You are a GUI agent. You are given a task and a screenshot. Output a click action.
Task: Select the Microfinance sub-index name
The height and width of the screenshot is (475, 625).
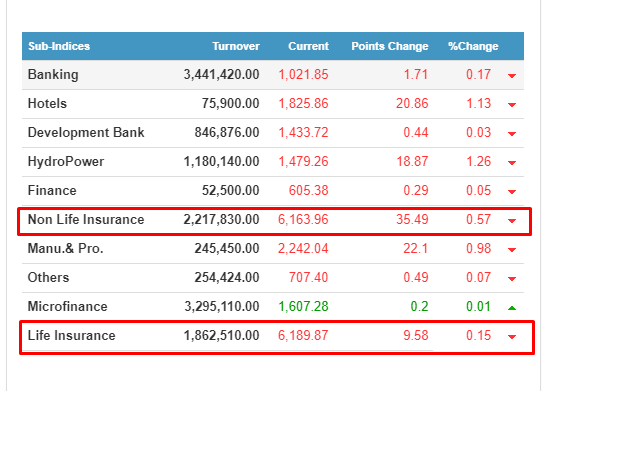(68, 307)
